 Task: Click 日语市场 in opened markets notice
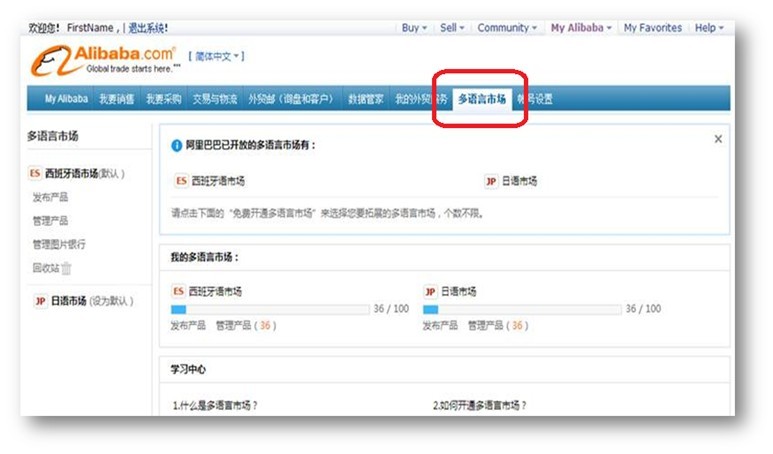(519, 181)
